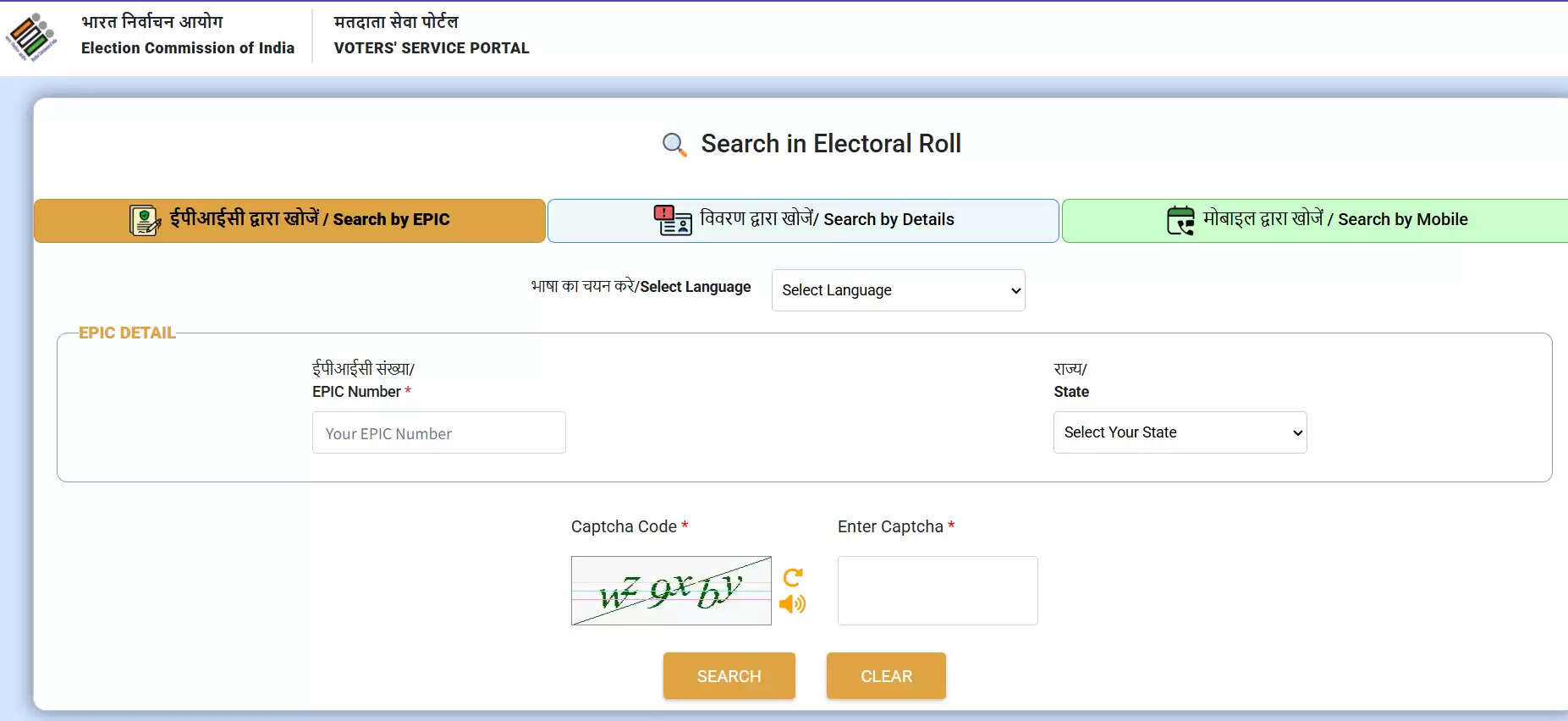Select the Search by Mobile tab
The image size is (1568, 721).
point(1316,221)
